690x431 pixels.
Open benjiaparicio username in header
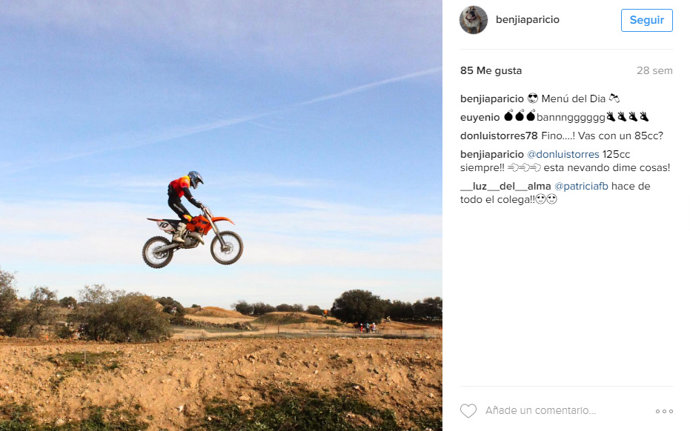click(x=528, y=20)
